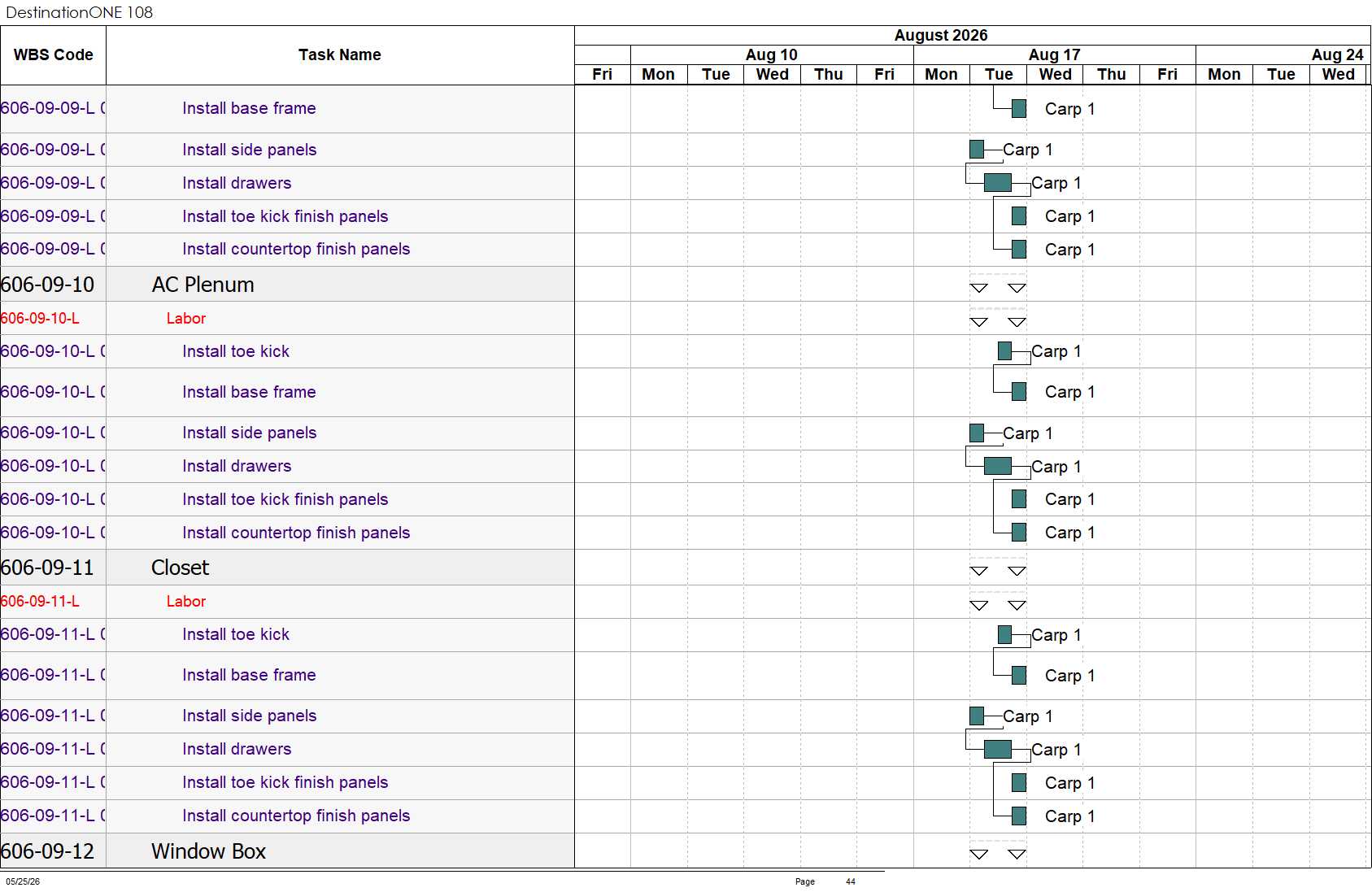Click the Gantt bar for AC Plenum countertop finish panels
Screen dimensions: 1372x892
(x=1019, y=533)
